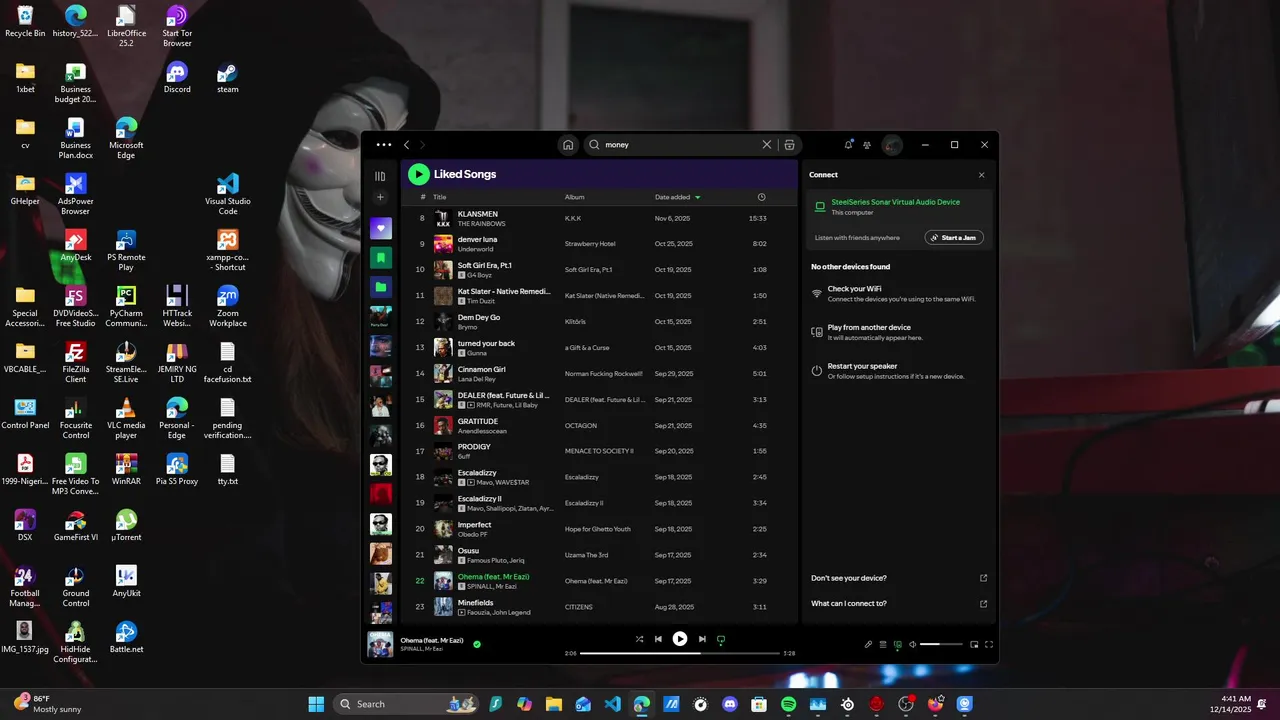Open the Underworld artist link
The height and width of the screenshot is (720, 1280).
[x=476, y=249]
